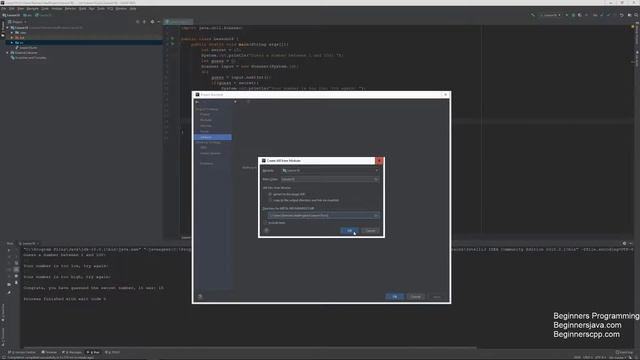Open help icon in Project Structure dialog
The width and height of the screenshot is (640, 360).
pyautogui.click(x=200, y=297)
